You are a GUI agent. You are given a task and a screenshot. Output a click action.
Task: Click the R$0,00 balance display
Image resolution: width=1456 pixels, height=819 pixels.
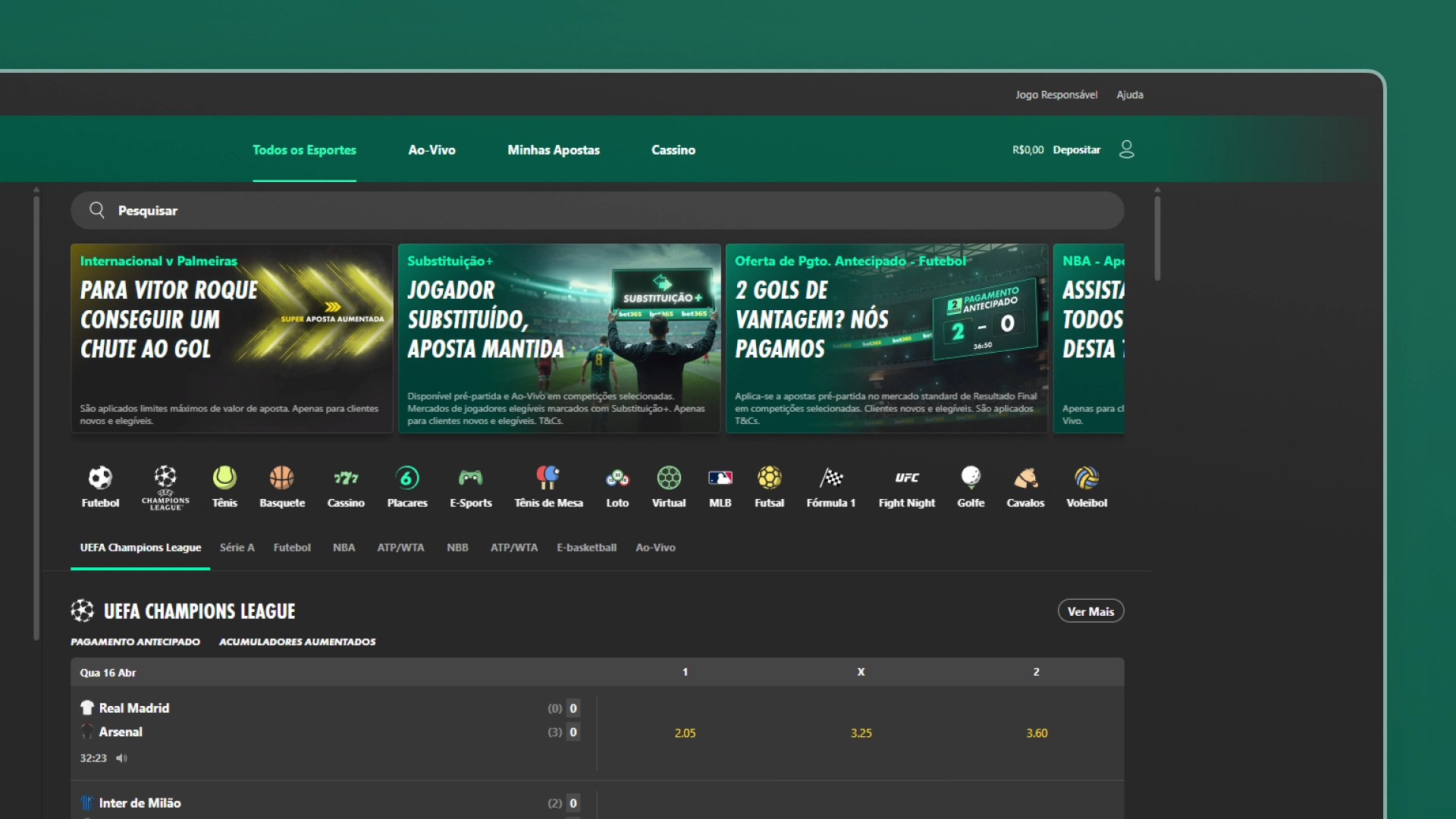click(x=1028, y=150)
